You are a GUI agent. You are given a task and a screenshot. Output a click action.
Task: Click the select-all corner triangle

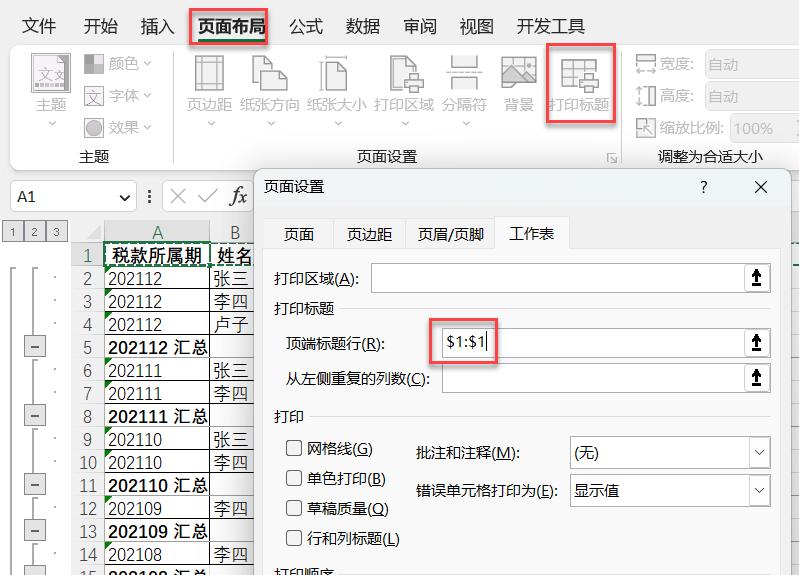coord(94,233)
